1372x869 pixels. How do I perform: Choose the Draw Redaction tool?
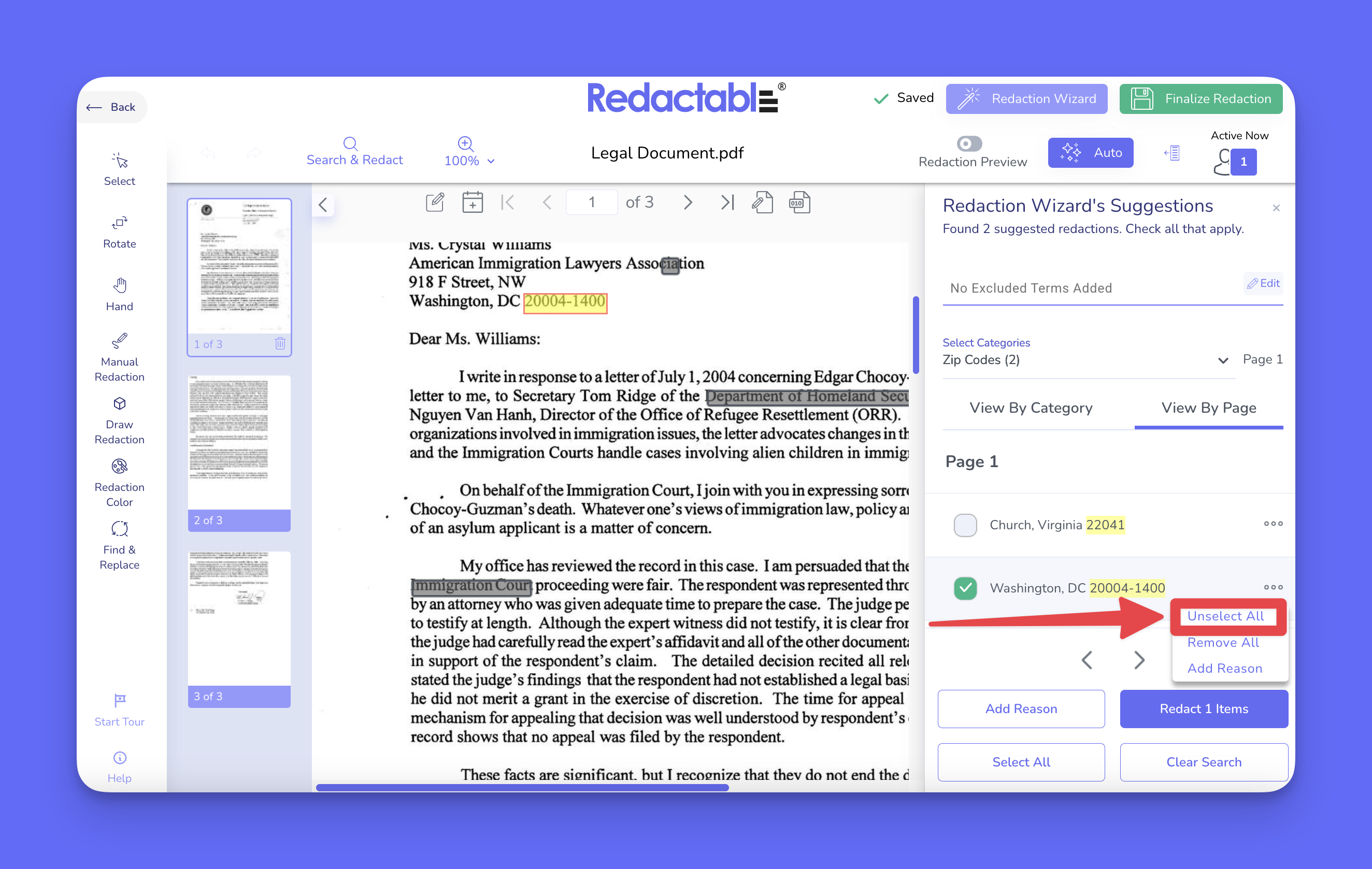pos(119,419)
